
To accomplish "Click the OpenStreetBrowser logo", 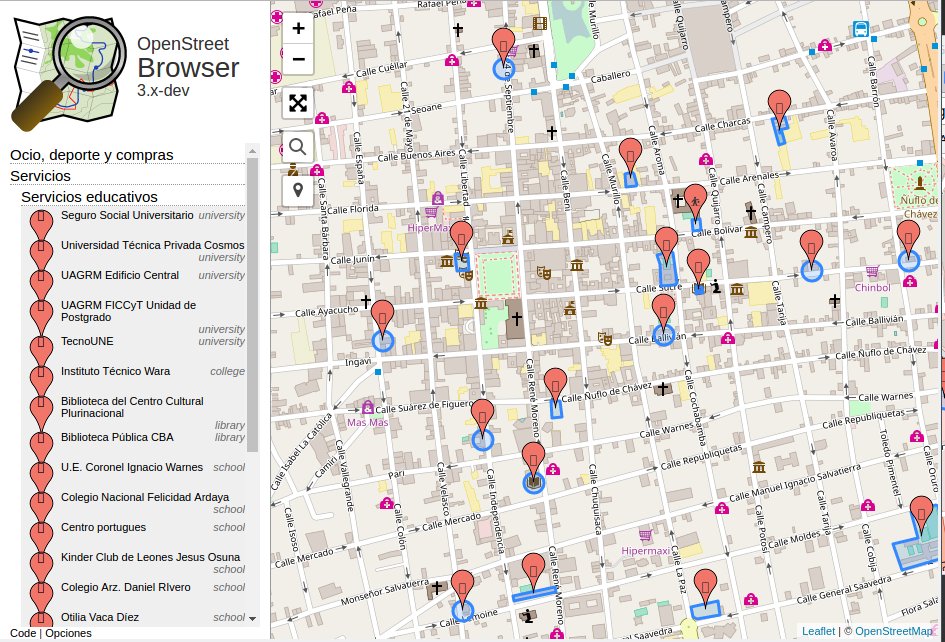I will (x=58, y=72).
